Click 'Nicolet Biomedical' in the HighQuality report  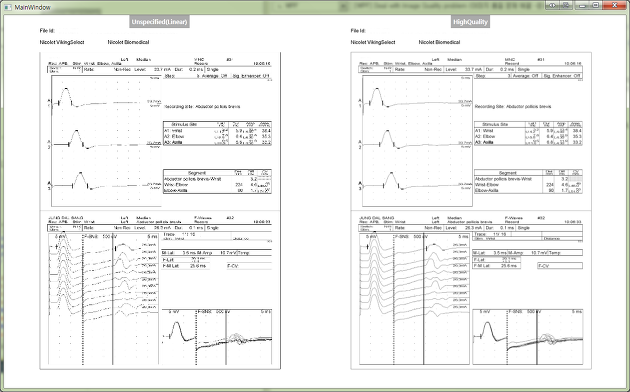[439, 42]
